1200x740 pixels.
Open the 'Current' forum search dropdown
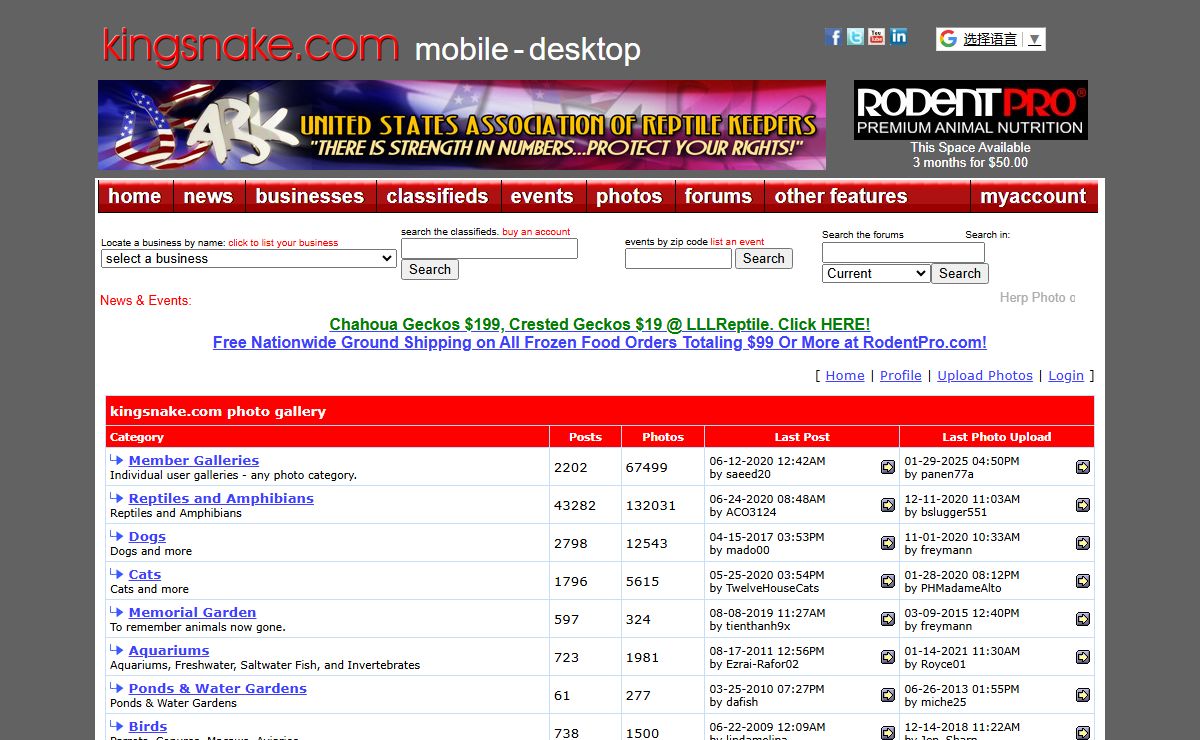[876, 273]
